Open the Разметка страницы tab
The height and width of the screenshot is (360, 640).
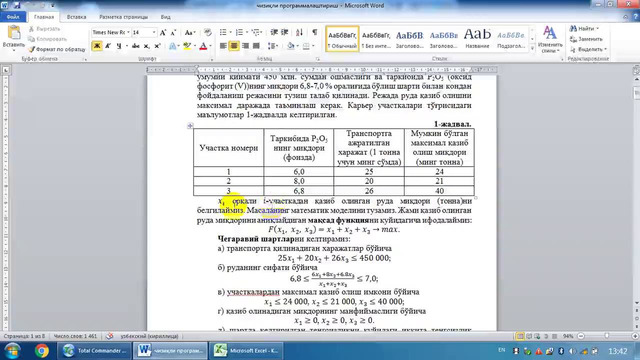[x=124, y=17]
